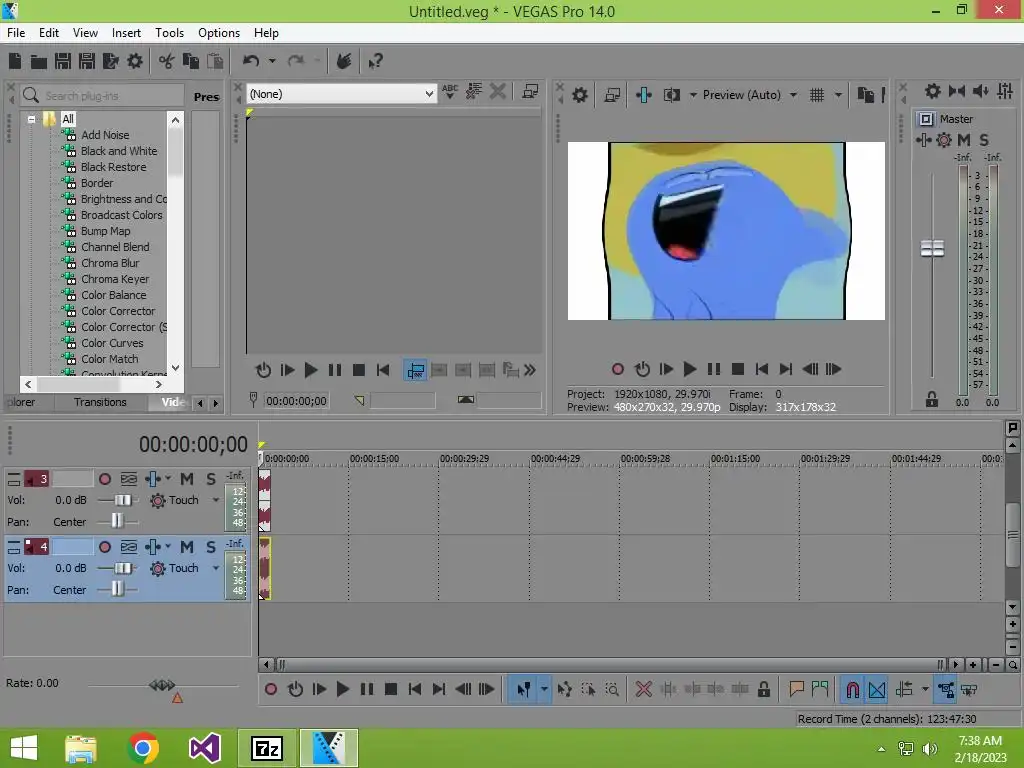The height and width of the screenshot is (768, 1024).
Task: Collapse the All plug-ins folder
Action: [x=31, y=119]
